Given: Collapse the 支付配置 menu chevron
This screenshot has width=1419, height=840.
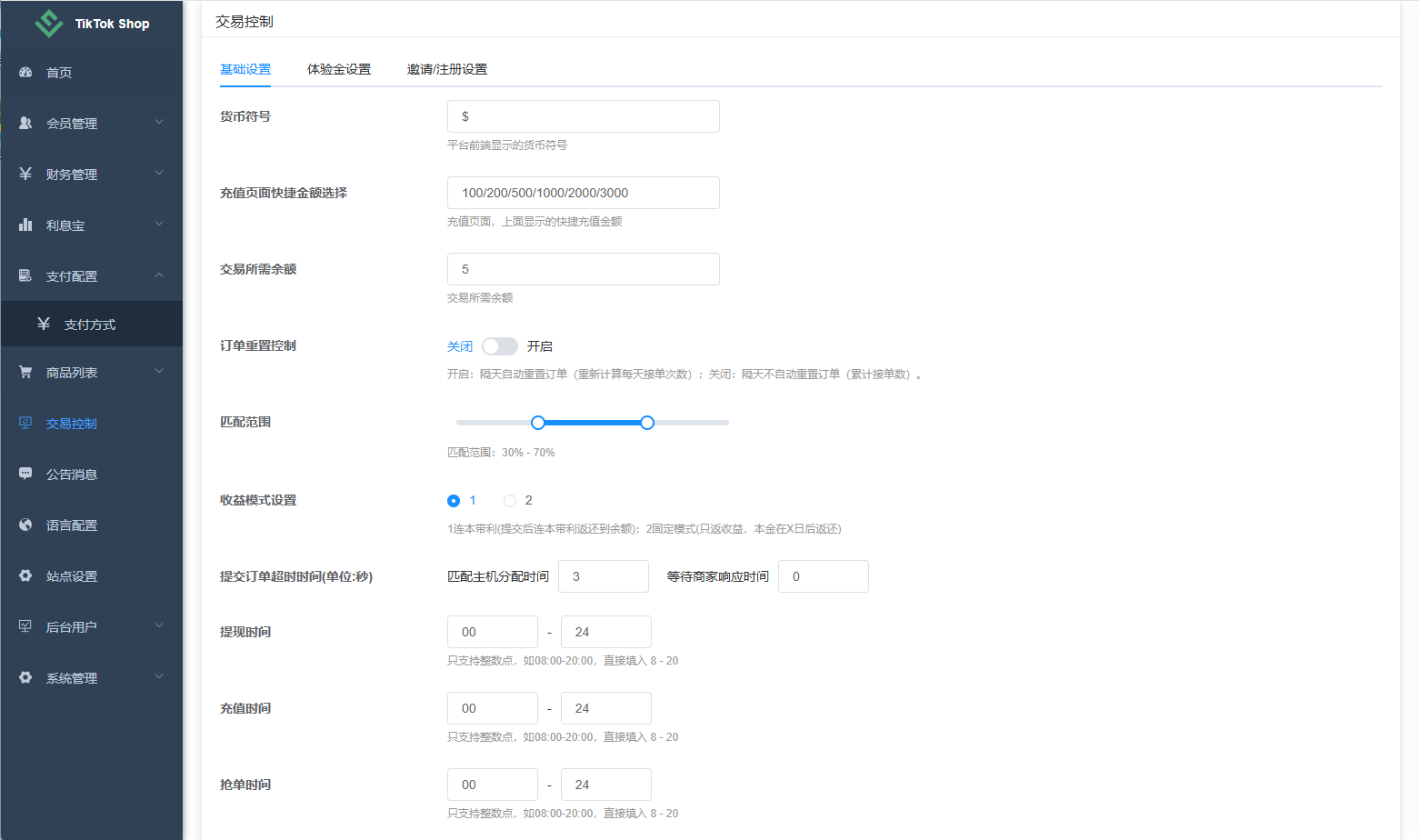Looking at the screenshot, I should coord(159,275).
